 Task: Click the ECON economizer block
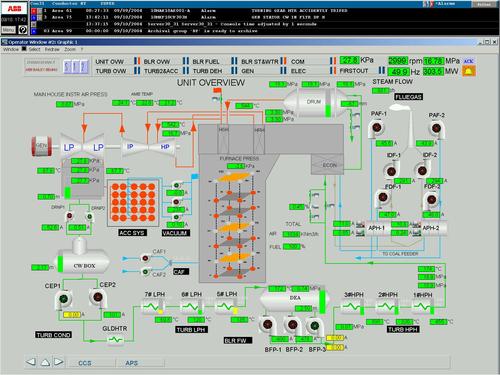point(327,164)
